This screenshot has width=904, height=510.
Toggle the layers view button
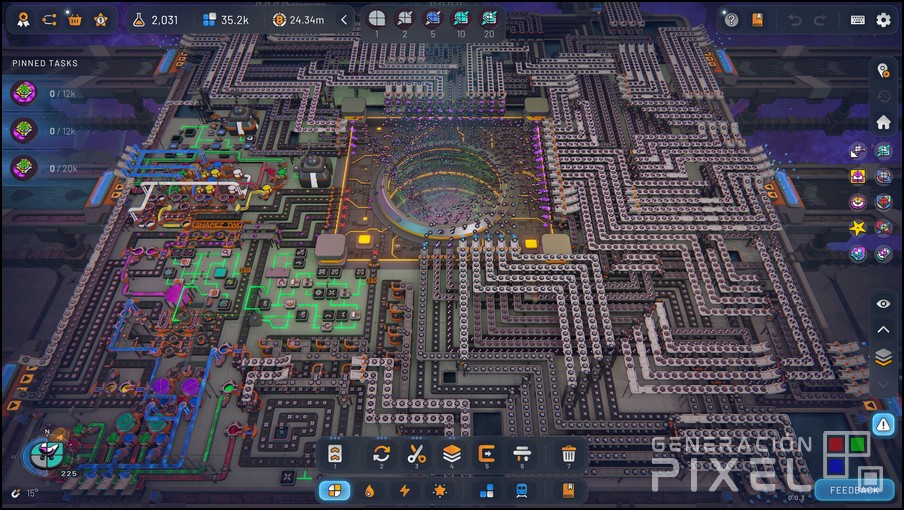[883, 356]
